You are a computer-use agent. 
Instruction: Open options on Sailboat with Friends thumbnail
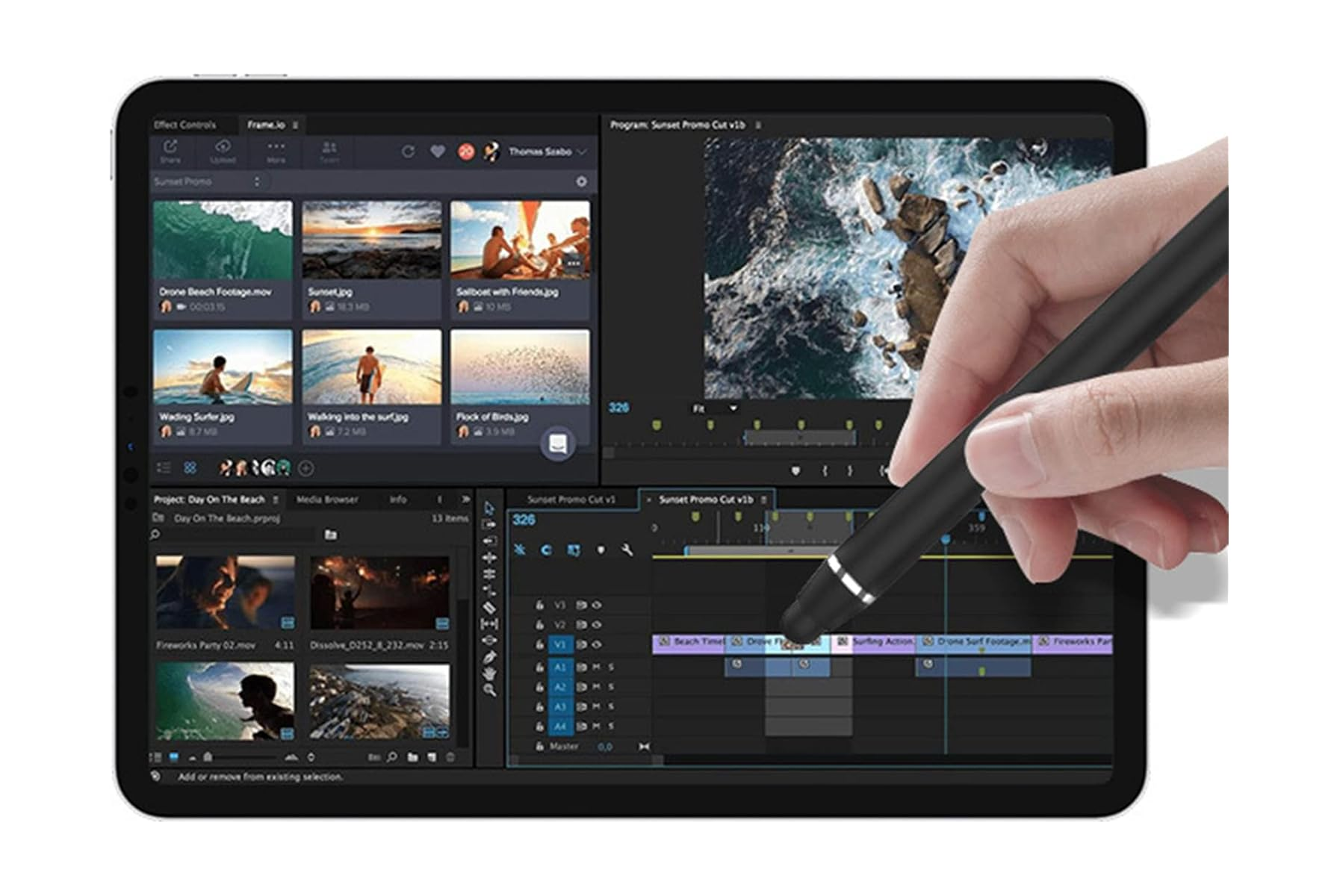573,263
